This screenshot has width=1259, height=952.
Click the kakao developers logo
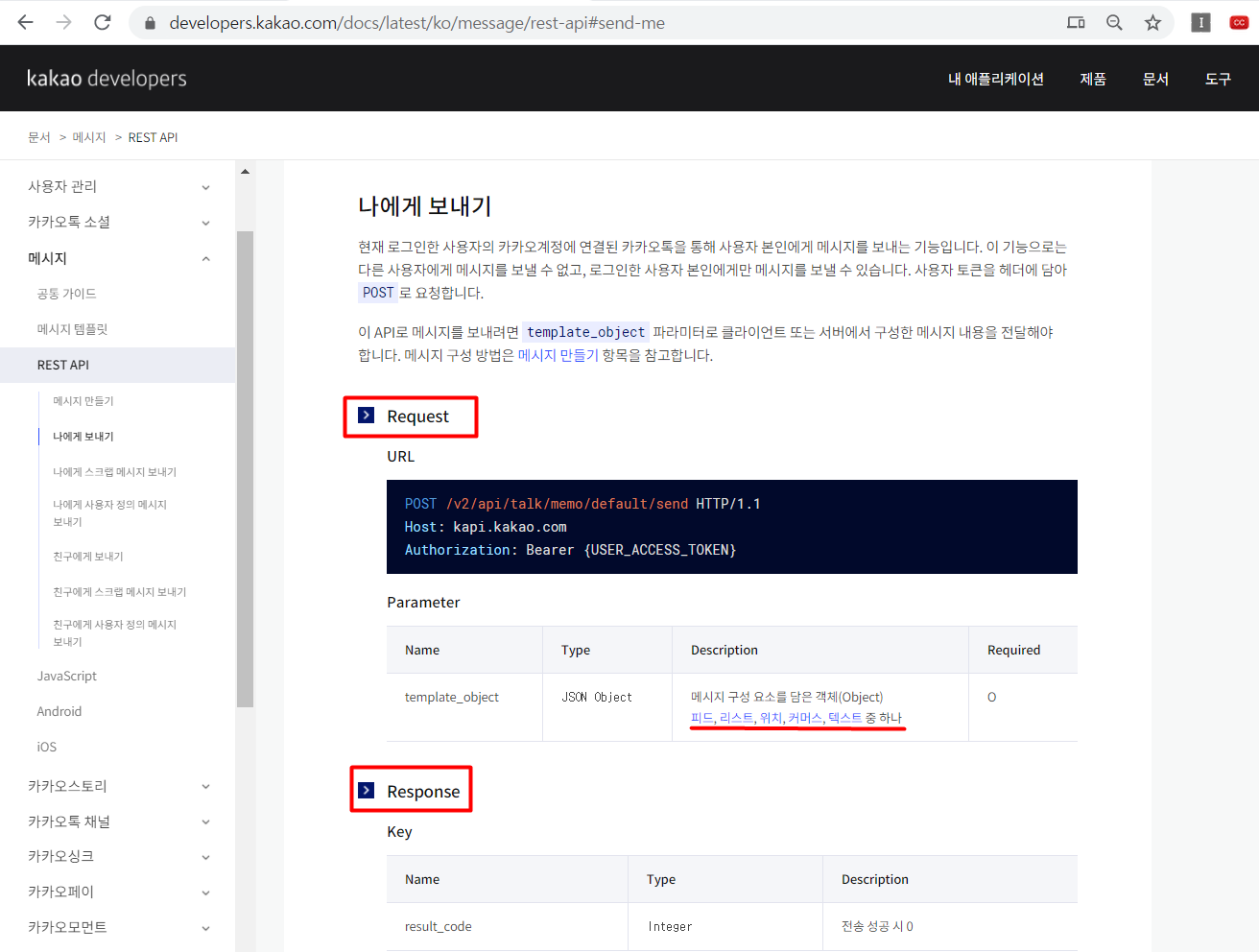107,79
